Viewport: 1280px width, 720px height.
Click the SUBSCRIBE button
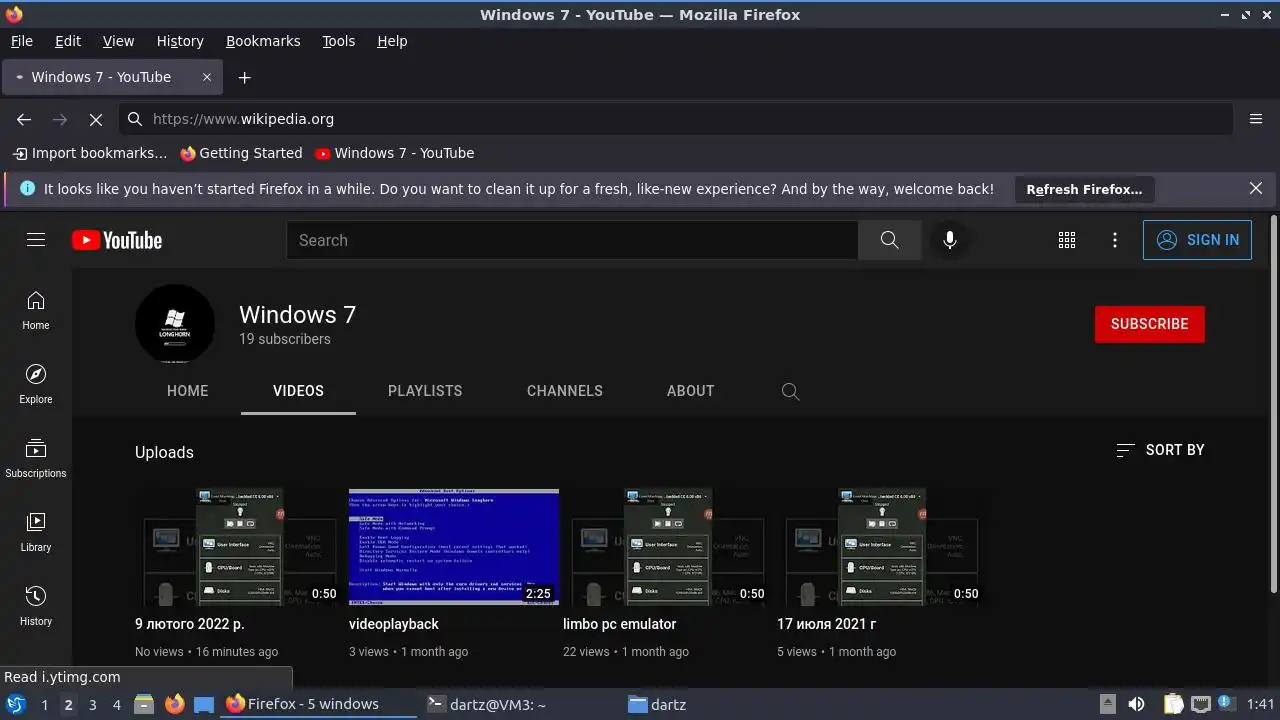1150,324
